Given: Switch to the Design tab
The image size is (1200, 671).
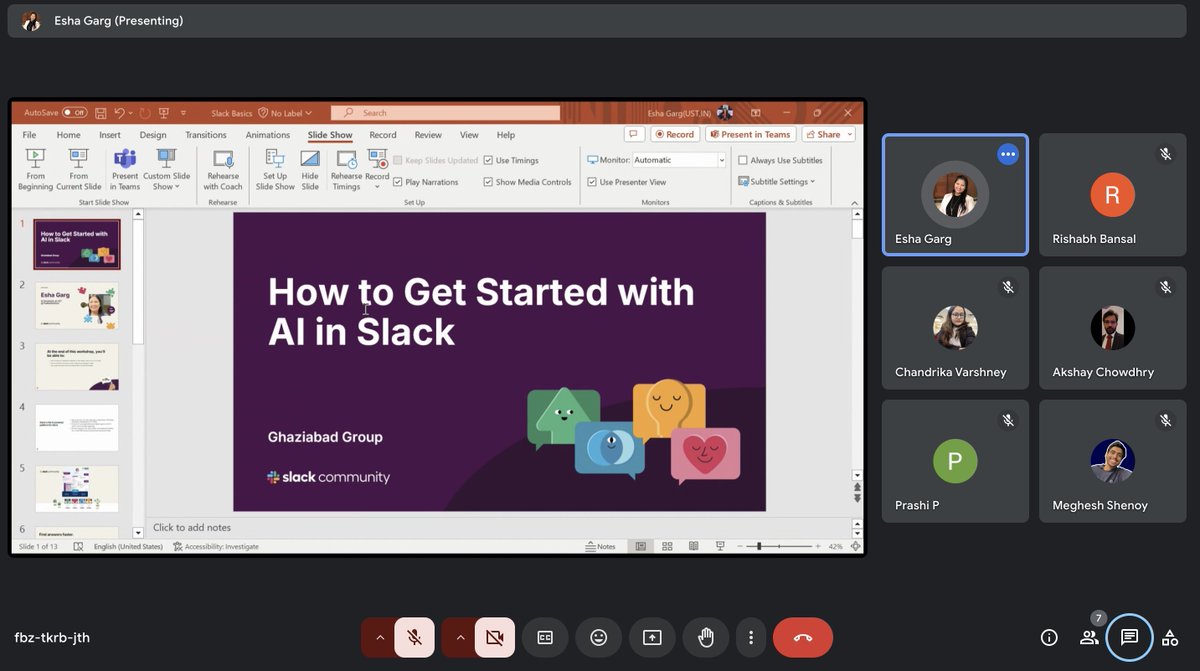Looking at the screenshot, I should click(x=153, y=135).
